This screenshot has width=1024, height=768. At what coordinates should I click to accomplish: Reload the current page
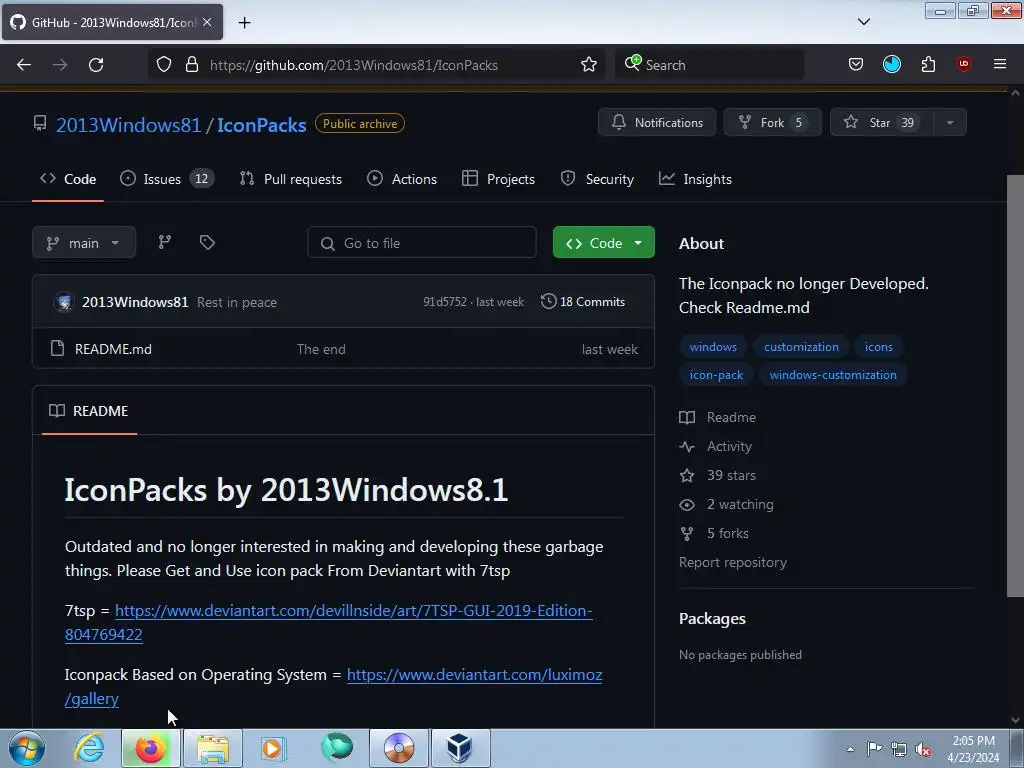tap(96, 65)
